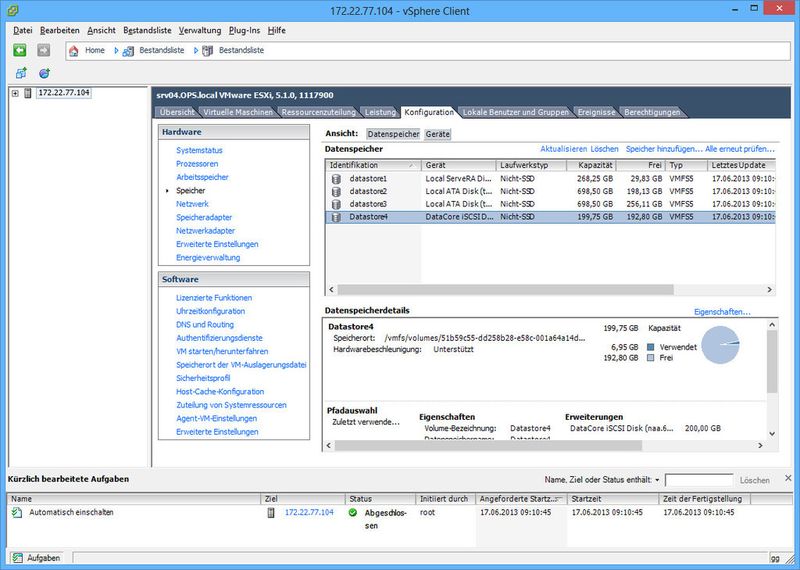This screenshot has height=570, width=800.
Task: Open the Lizenzierte Funktionen link
Action: point(214,298)
